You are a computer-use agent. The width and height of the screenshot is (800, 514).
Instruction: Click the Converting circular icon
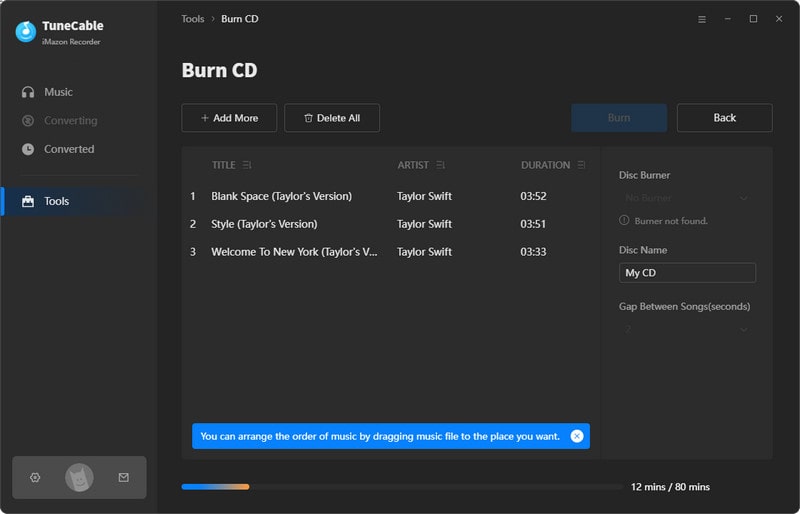pos(28,120)
